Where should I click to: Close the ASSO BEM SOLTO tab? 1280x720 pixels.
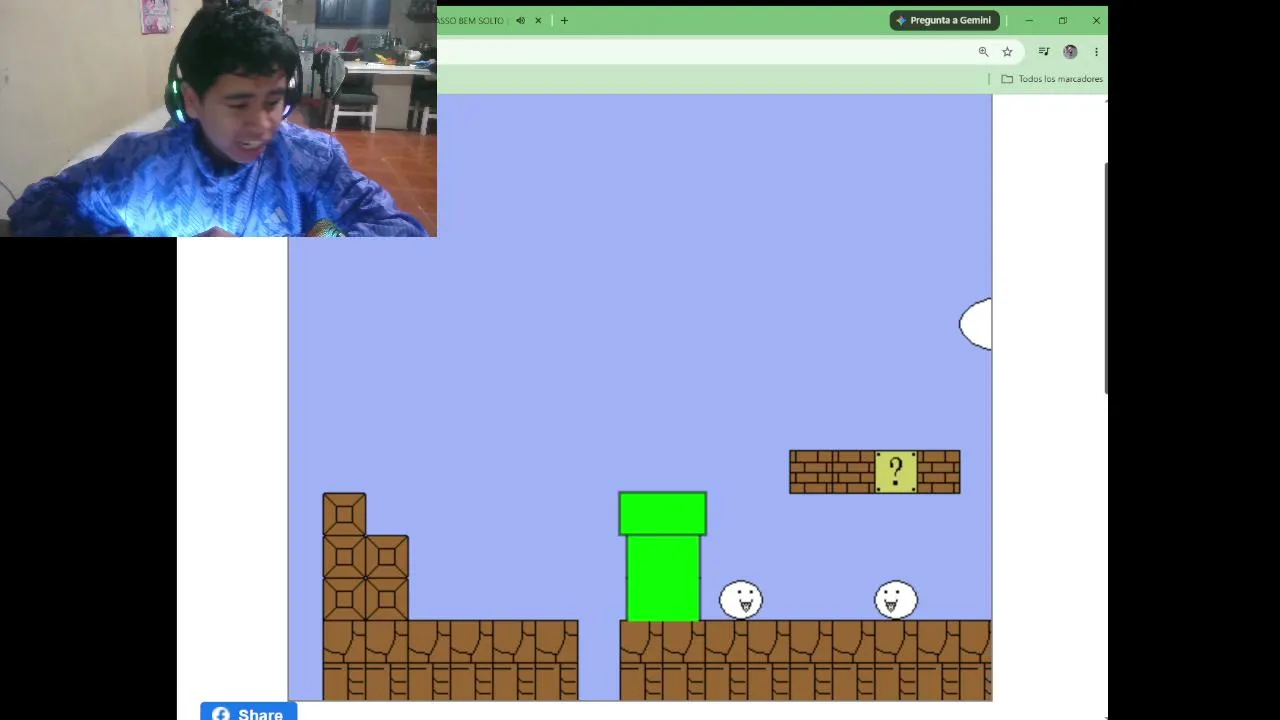tap(538, 20)
